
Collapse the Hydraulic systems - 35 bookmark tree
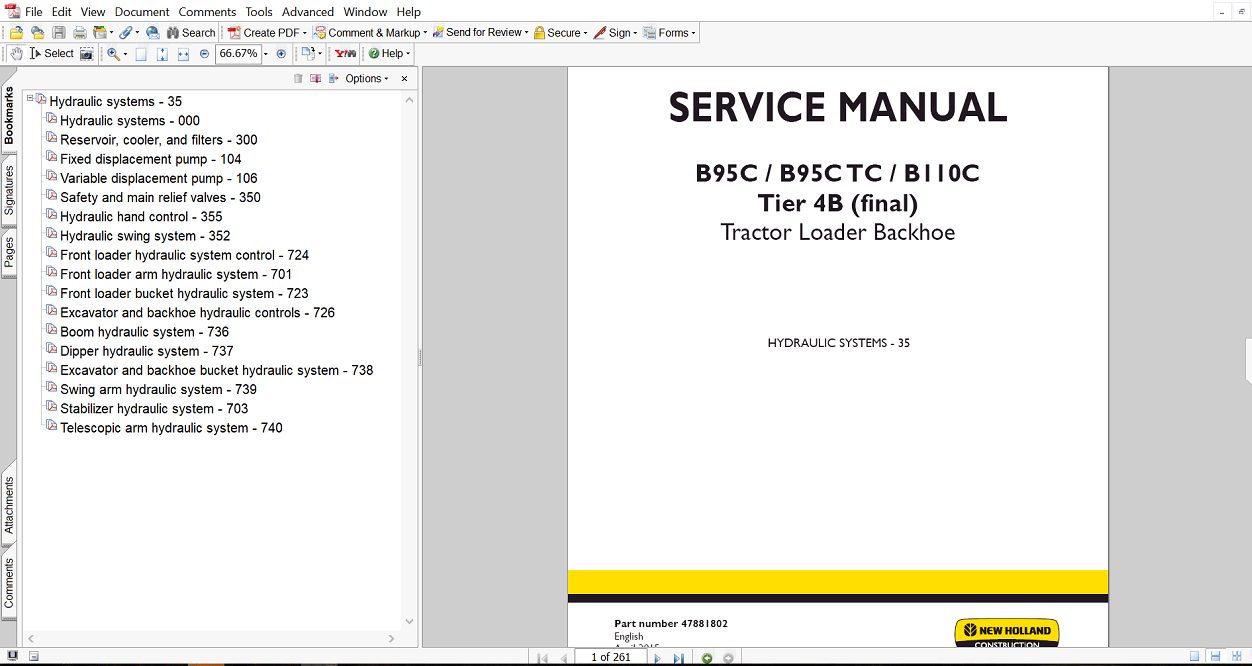(x=29, y=101)
